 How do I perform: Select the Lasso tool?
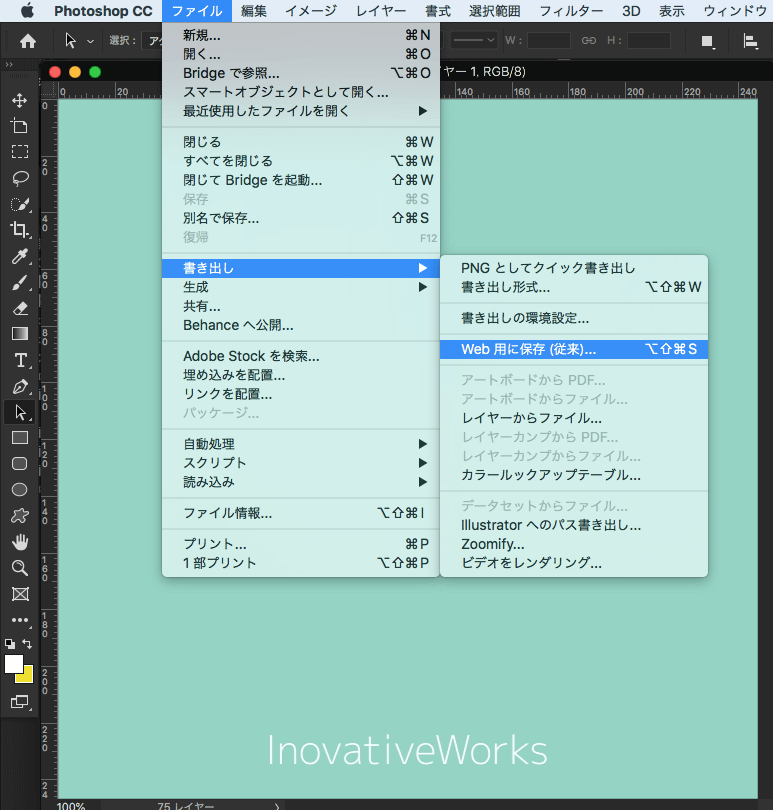(20, 178)
